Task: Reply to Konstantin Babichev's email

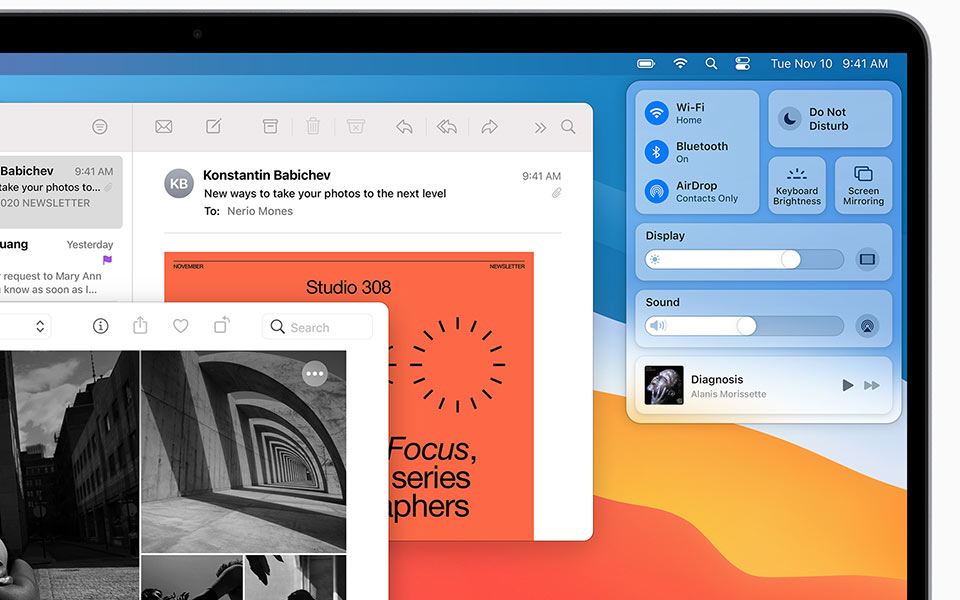Action: coord(404,127)
